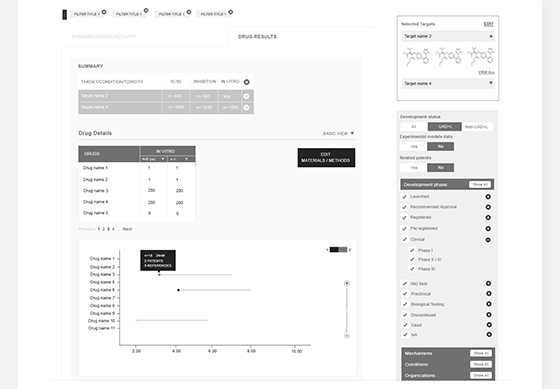Click chart zoom-in circle icon
This screenshot has height=389, width=560.
346,283
